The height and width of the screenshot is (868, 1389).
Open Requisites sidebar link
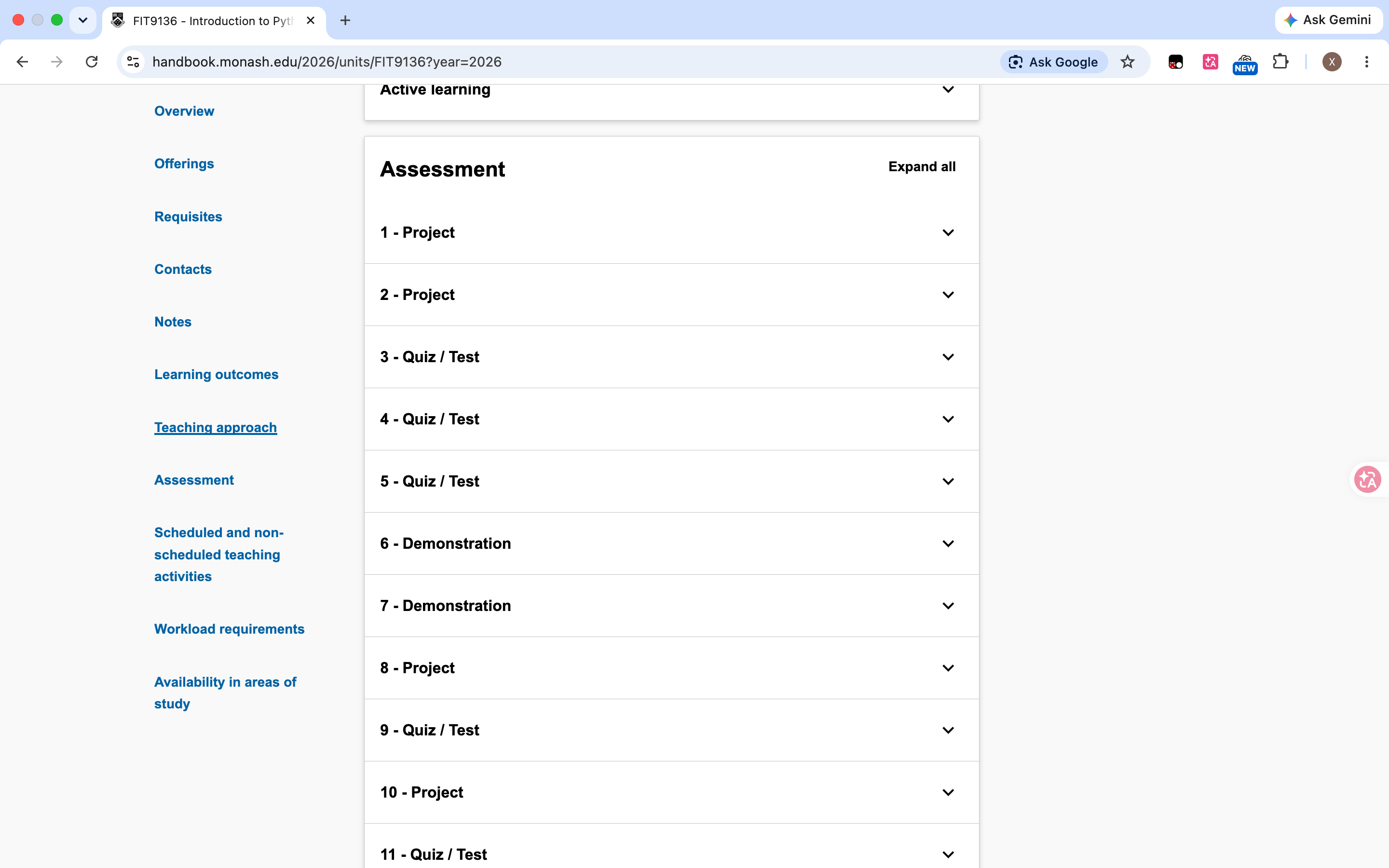[188, 217]
